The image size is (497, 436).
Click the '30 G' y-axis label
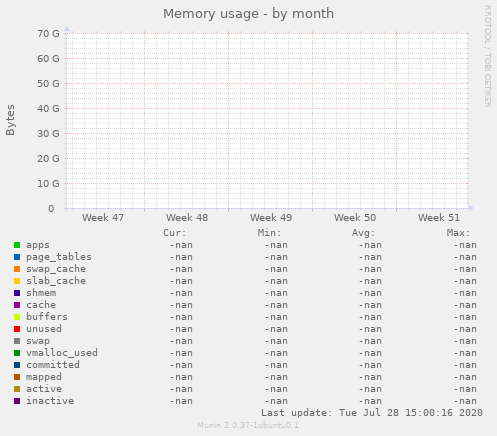click(48, 134)
